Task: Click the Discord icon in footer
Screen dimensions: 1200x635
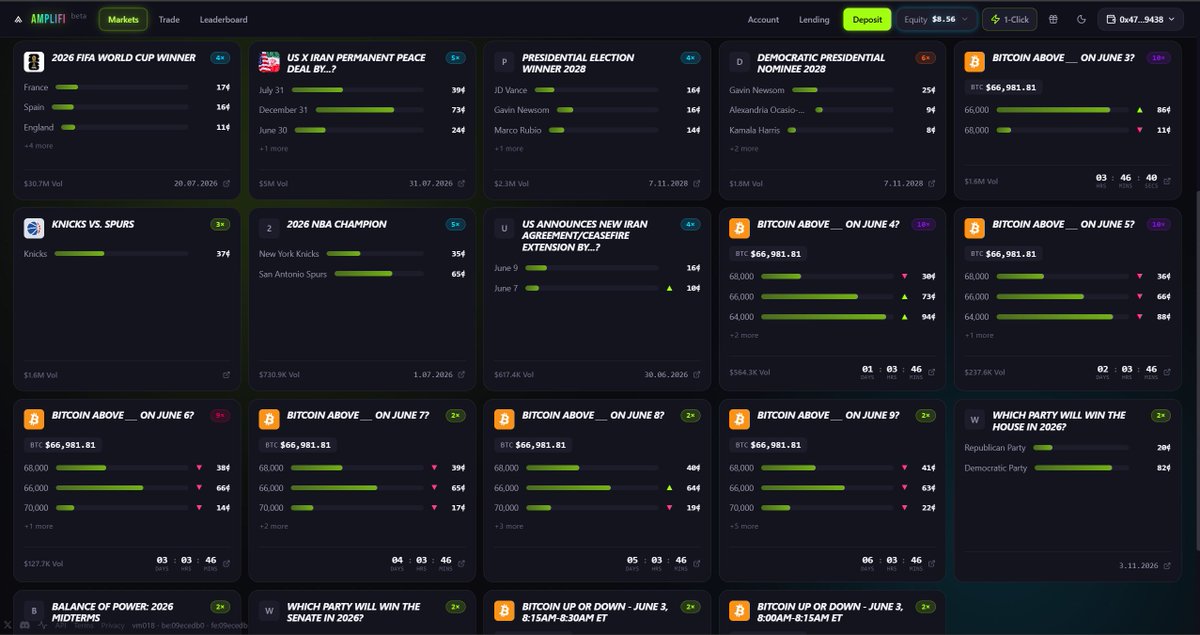Action: pos(23,625)
